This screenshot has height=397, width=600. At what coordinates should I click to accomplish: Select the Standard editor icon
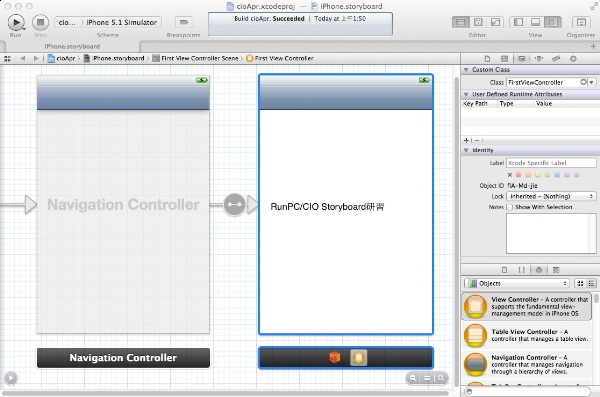pos(461,22)
